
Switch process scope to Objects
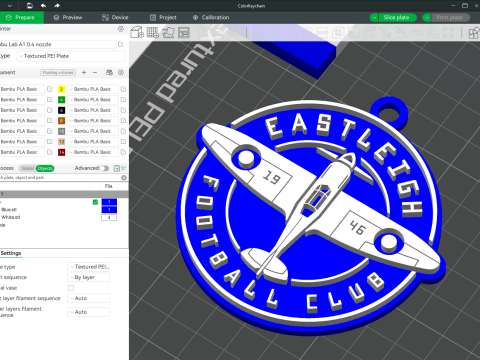45,168
